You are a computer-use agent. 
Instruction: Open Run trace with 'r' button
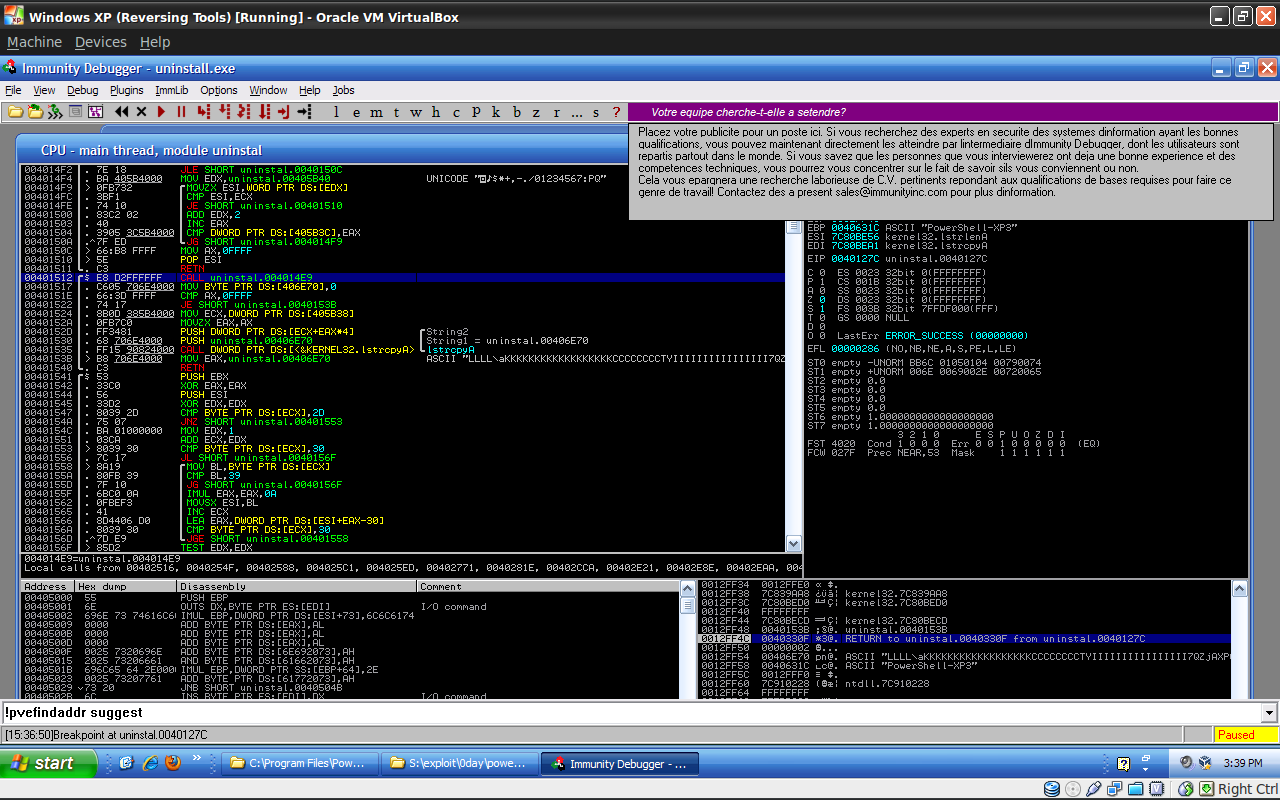[556, 111]
